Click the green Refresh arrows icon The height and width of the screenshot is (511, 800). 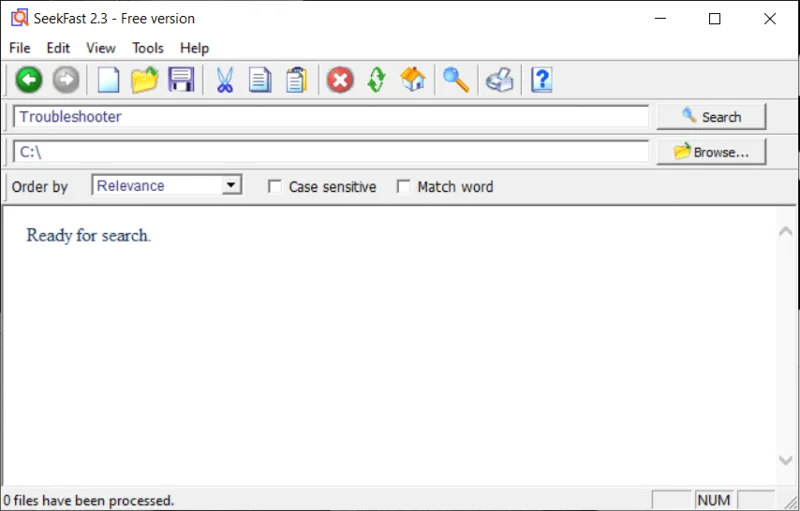(376, 80)
